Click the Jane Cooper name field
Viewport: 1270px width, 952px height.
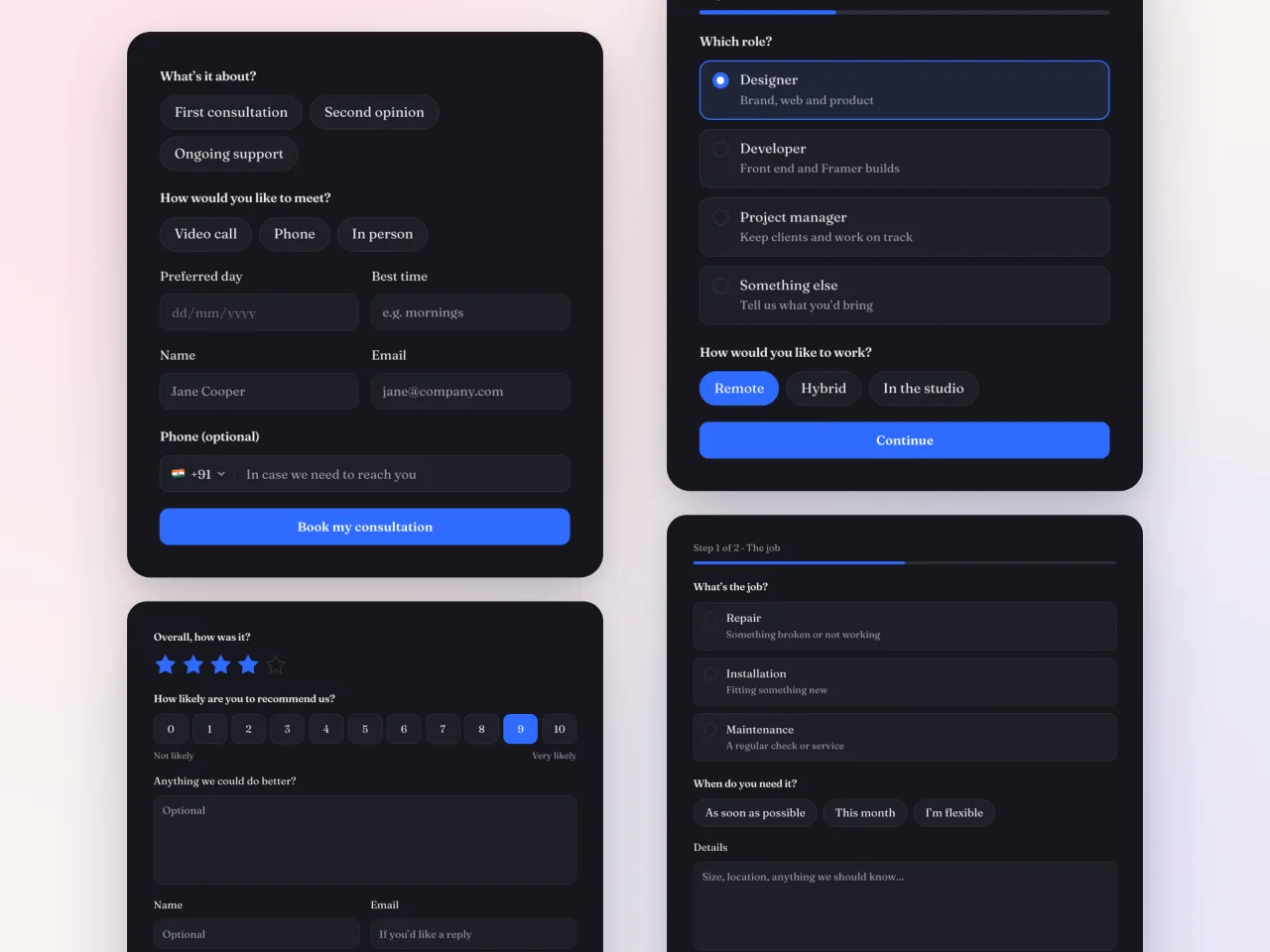pyautogui.click(x=259, y=392)
